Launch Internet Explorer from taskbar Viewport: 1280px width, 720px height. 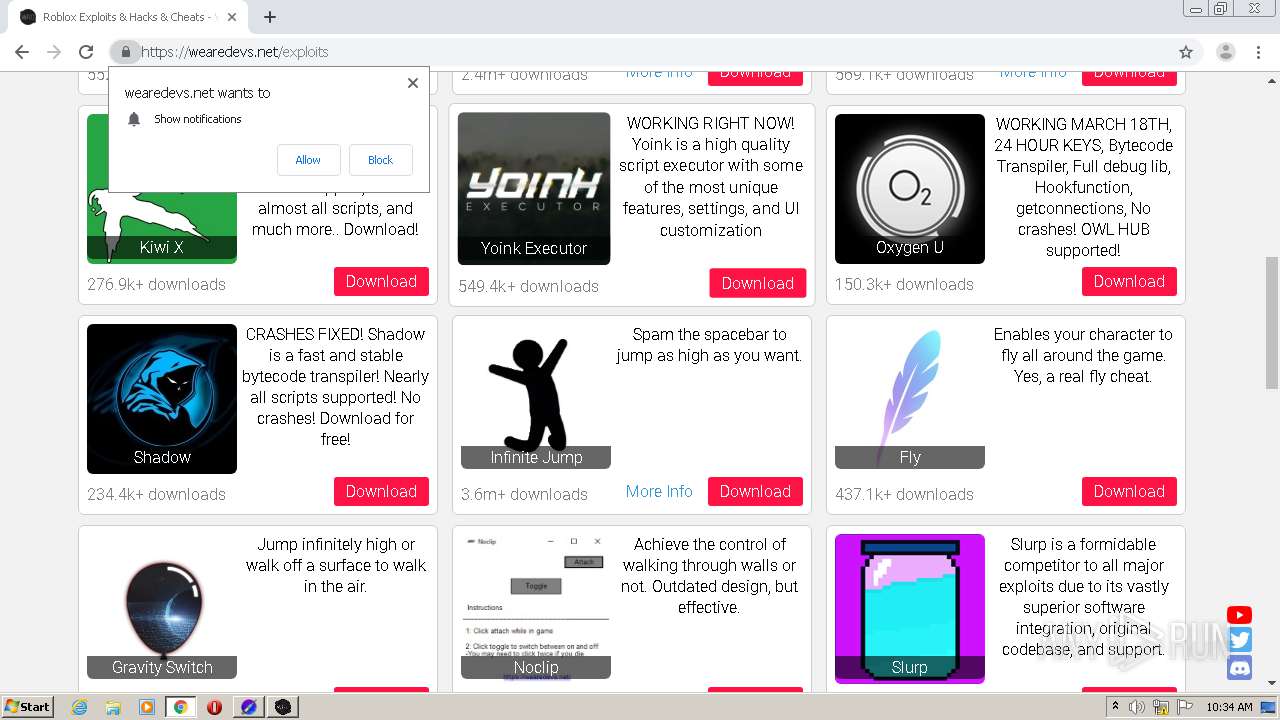[79, 707]
